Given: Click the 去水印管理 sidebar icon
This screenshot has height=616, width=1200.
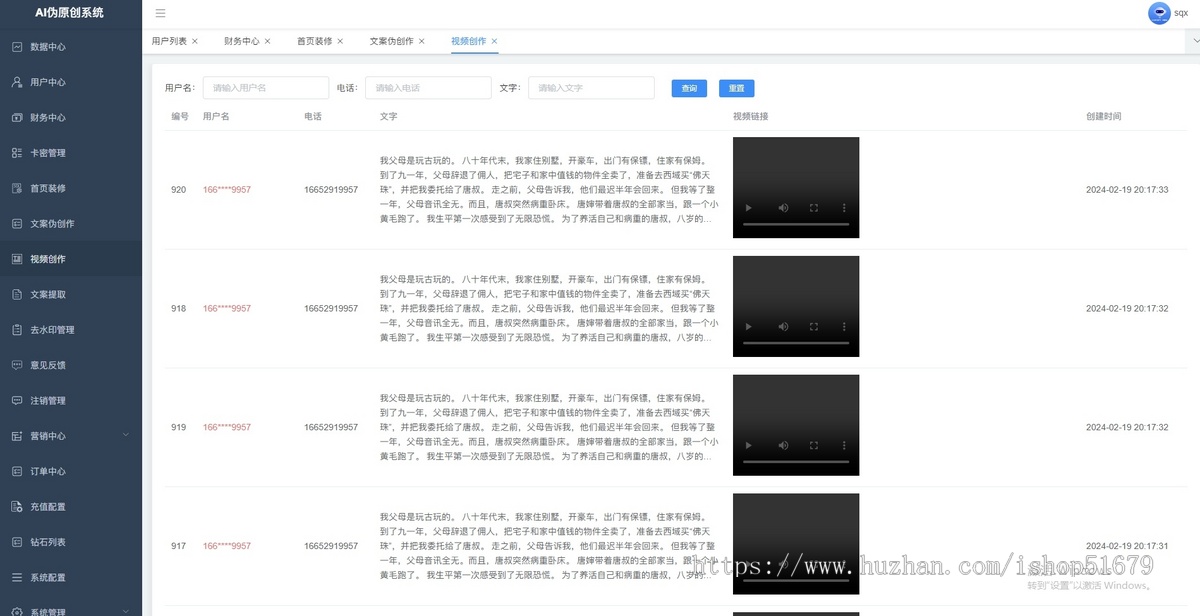Looking at the screenshot, I should (x=17, y=330).
